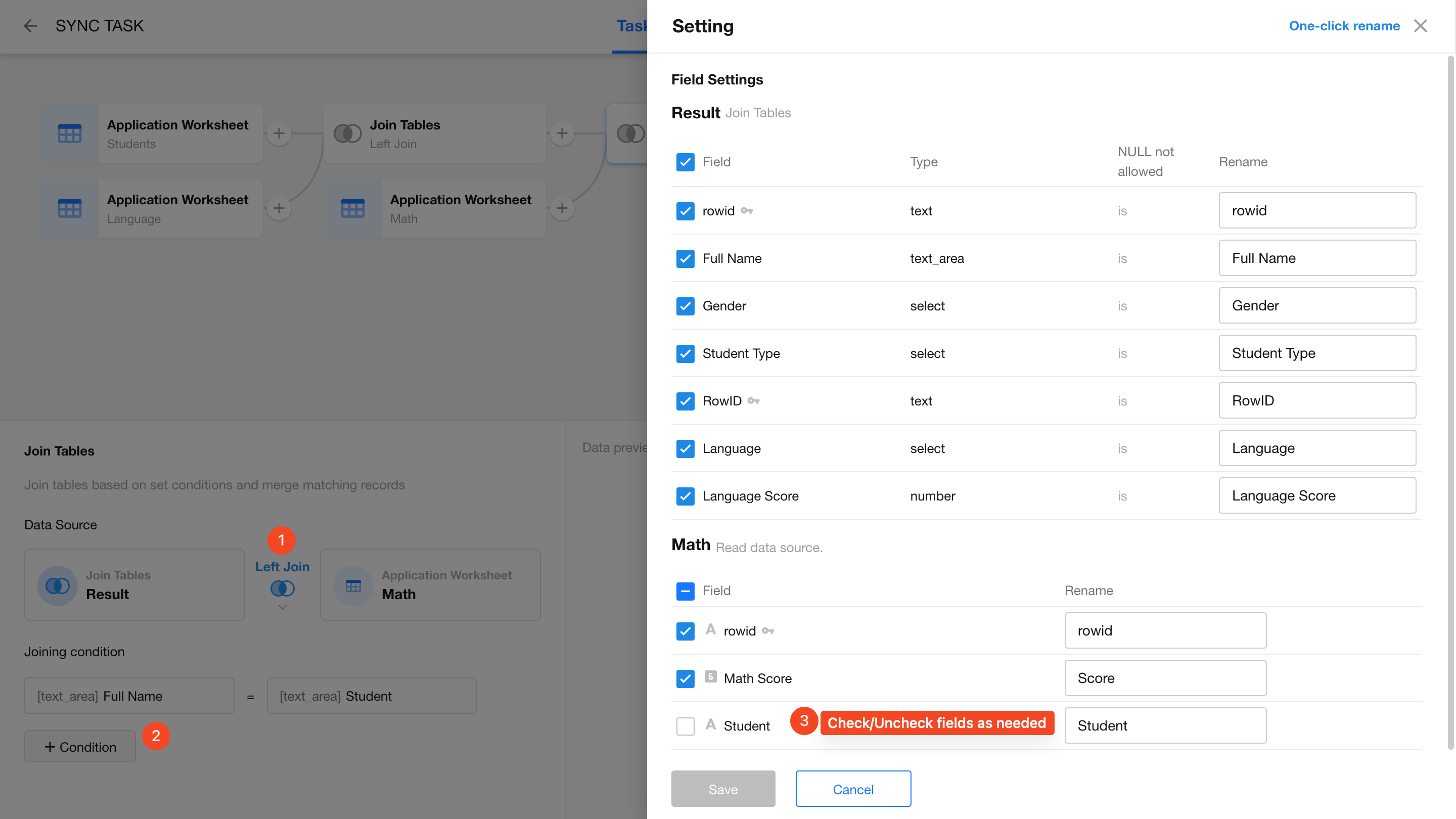Open the Left Join type dropdown chevron

pos(282,607)
